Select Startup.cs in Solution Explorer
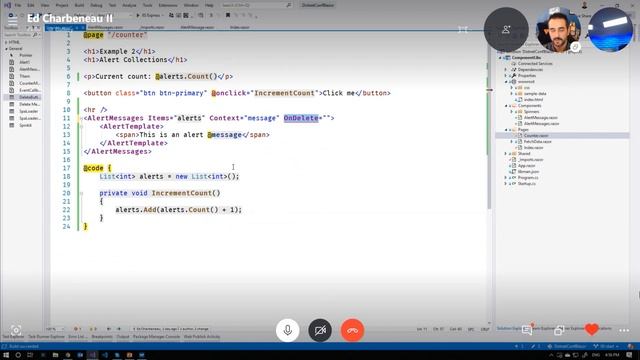The width and height of the screenshot is (640, 360). 527,184
